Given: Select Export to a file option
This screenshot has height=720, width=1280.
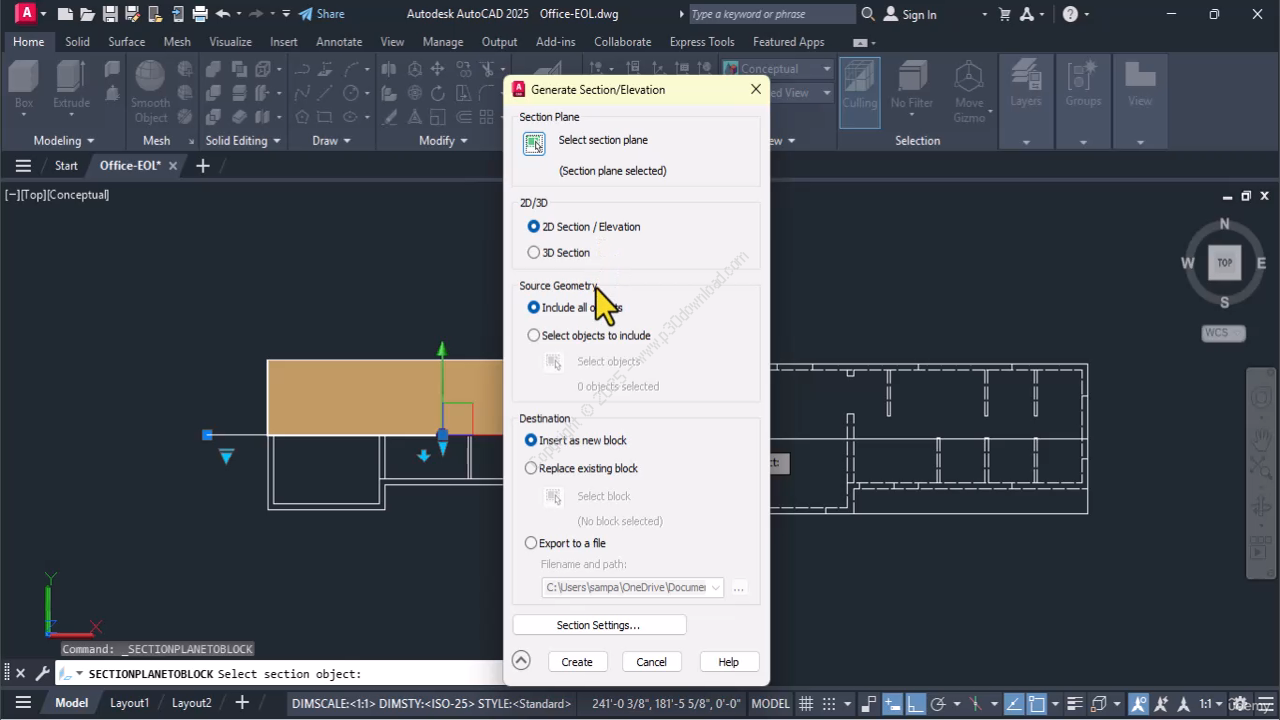Looking at the screenshot, I should pyautogui.click(x=531, y=543).
